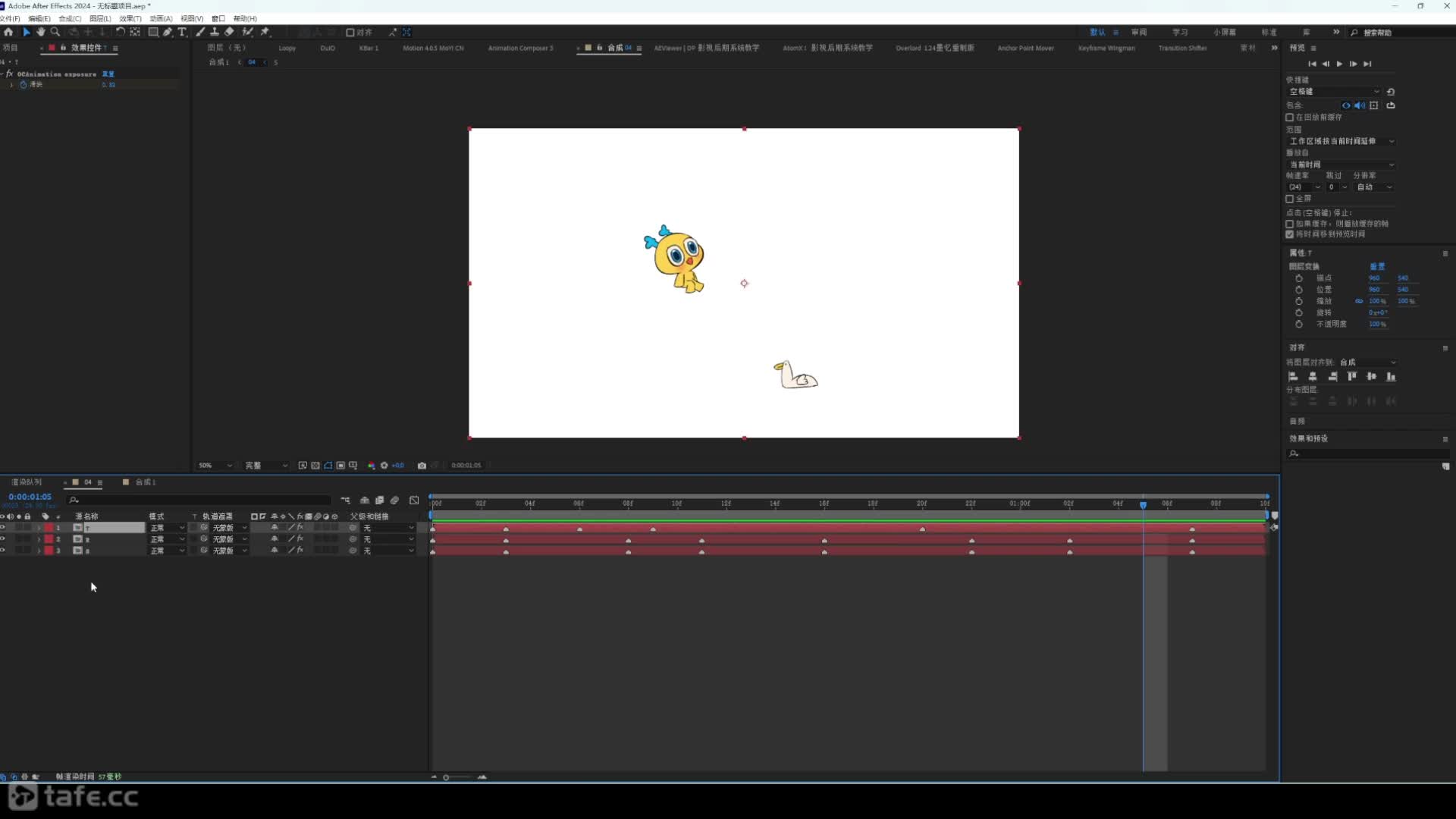
Task: Open the preview resolution dropdown (自动)
Action: click(x=1374, y=187)
